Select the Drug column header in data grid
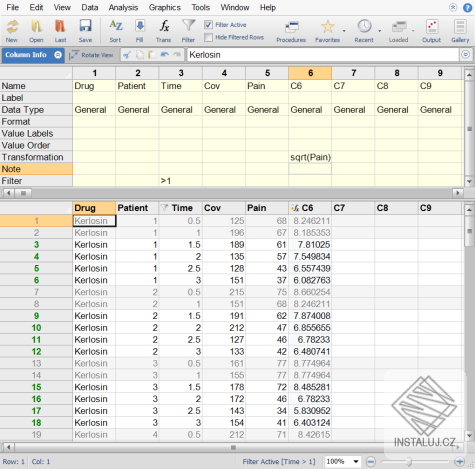 pyautogui.click(x=94, y=208)
